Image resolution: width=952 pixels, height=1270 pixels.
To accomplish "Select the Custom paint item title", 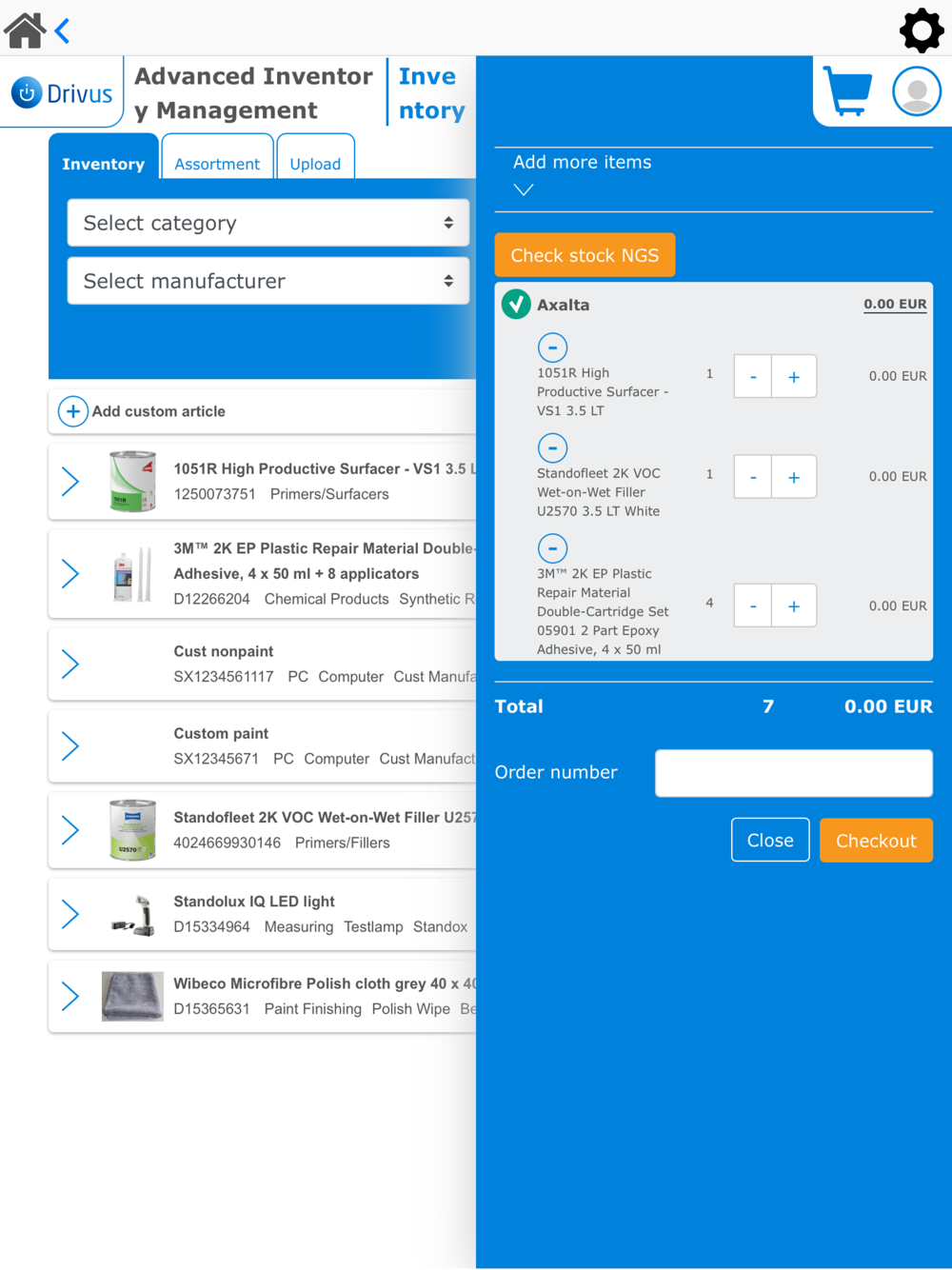I will click(x=221, y=733).
